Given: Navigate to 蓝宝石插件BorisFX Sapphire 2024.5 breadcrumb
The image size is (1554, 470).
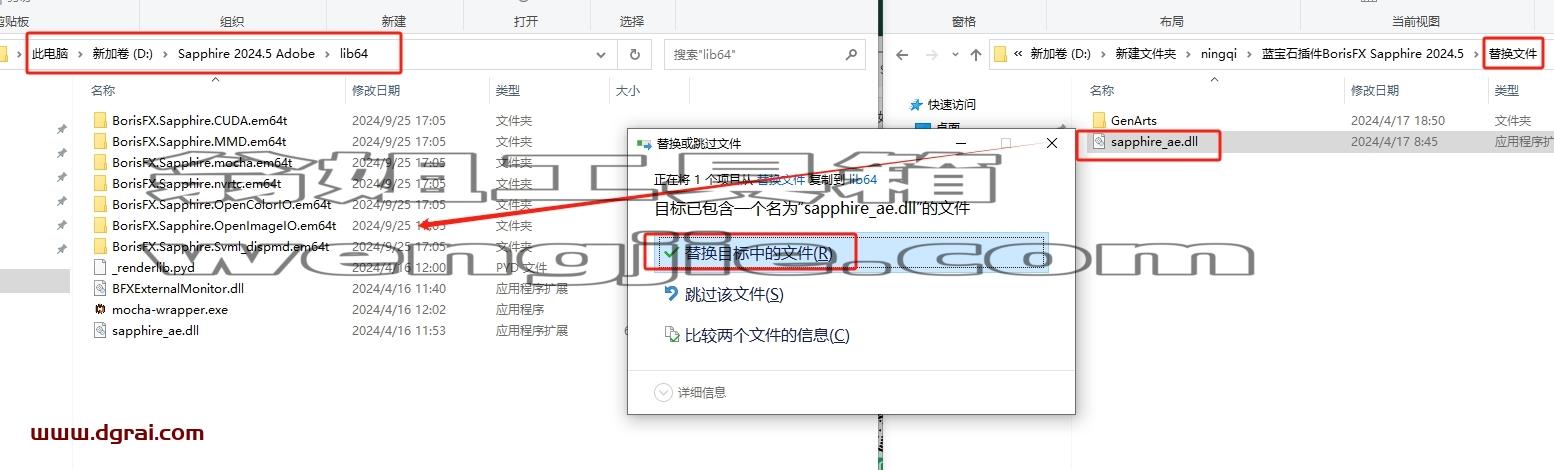Looking at the screenshot, I should [1363, 54].
